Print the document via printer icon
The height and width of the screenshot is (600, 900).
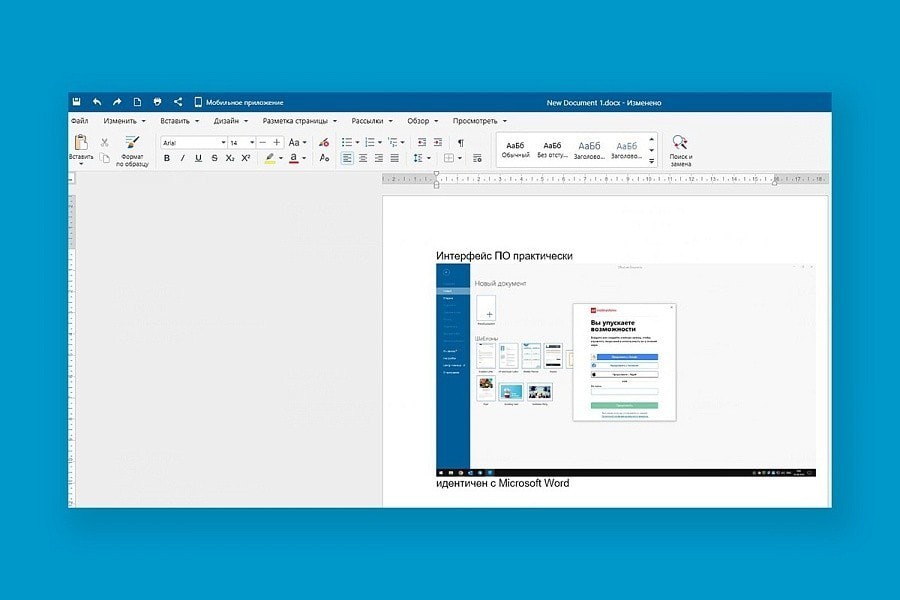pyautogui.click(x=157, y=102)
